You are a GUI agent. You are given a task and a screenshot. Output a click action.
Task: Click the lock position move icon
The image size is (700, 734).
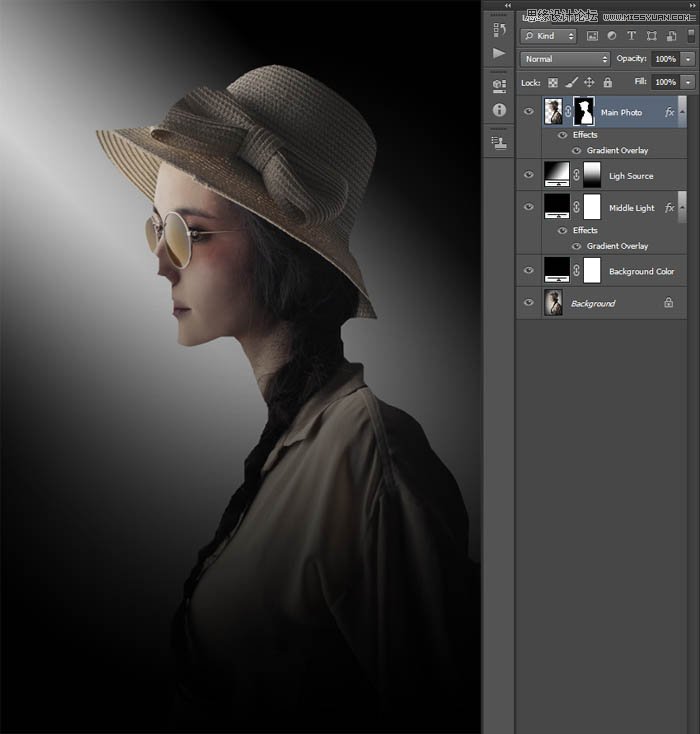tap(589, 83)
